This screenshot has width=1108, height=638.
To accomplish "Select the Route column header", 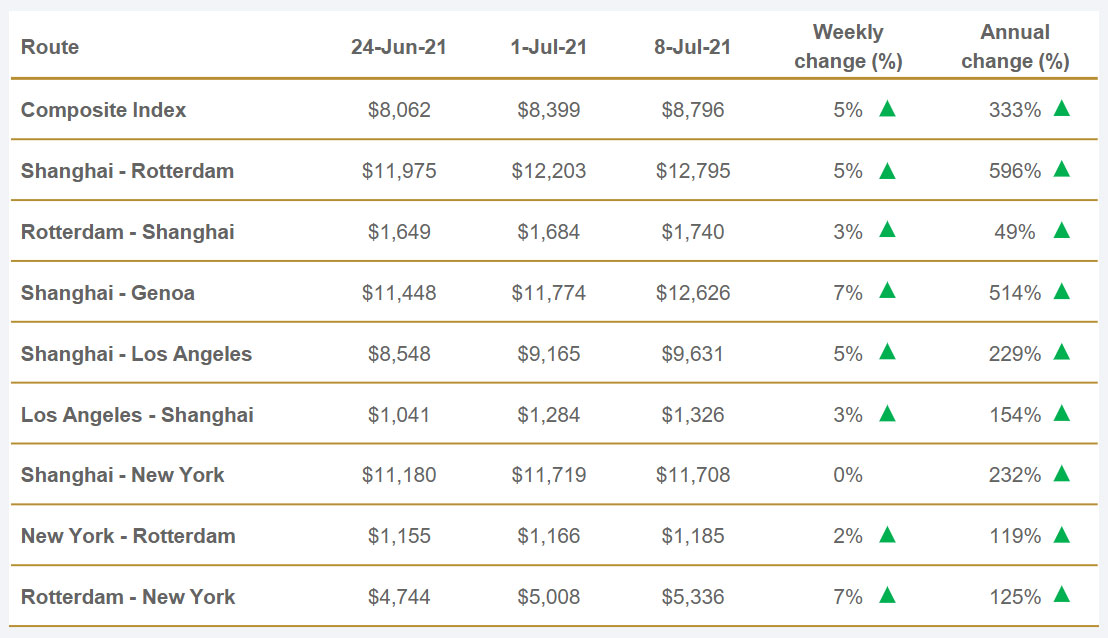I will 50,47.
